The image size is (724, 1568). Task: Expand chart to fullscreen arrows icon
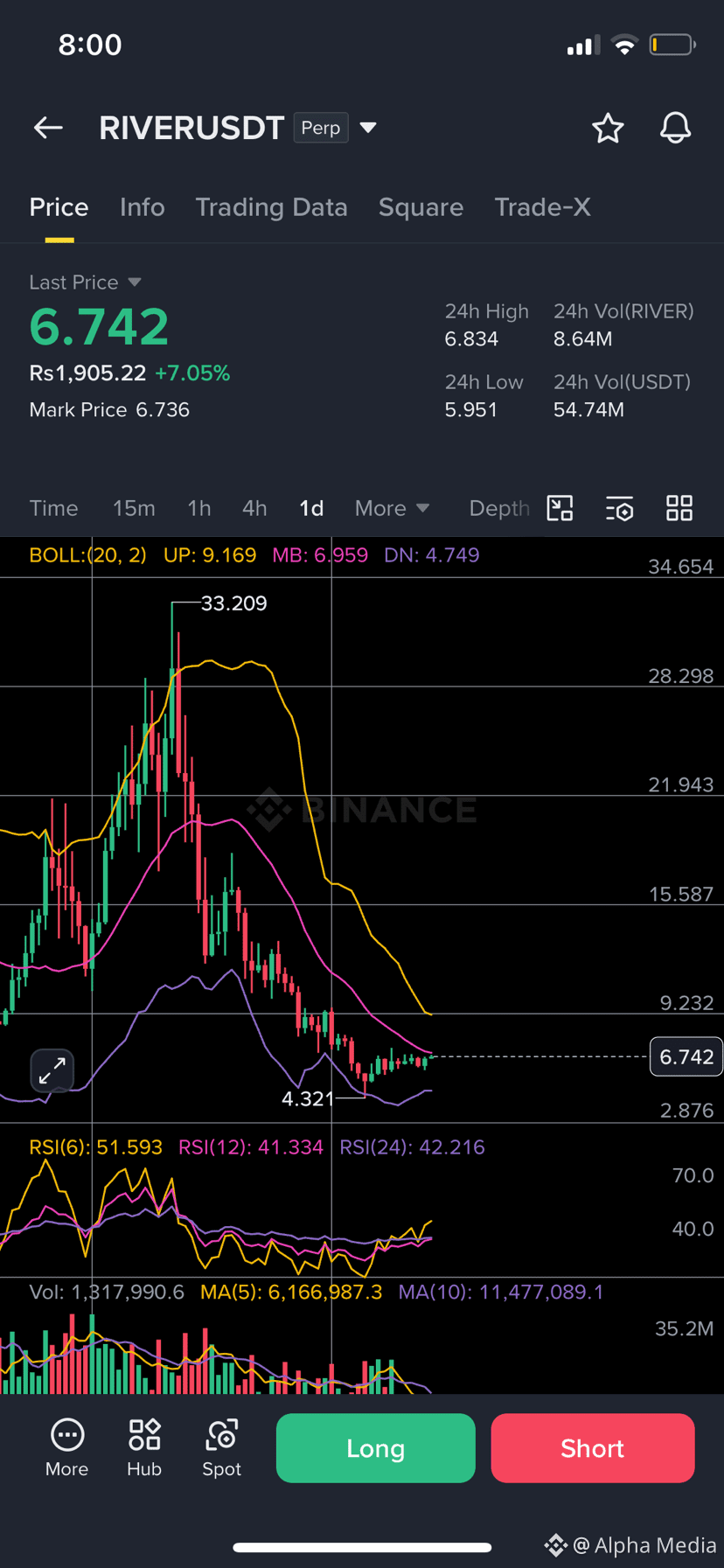(x=52, y=1070)
